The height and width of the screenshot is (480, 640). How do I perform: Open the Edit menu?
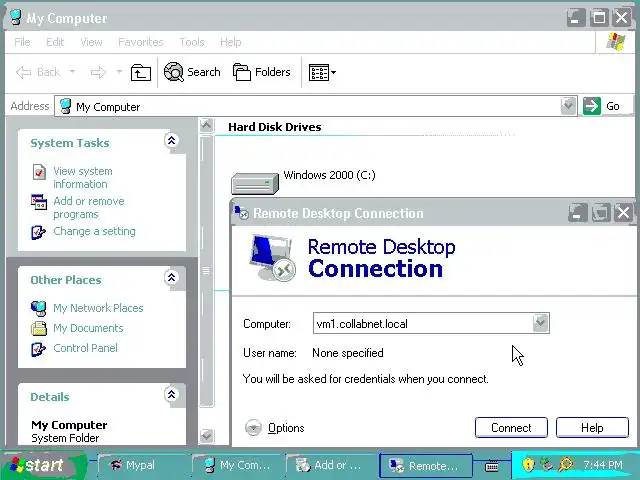(55, 42)
